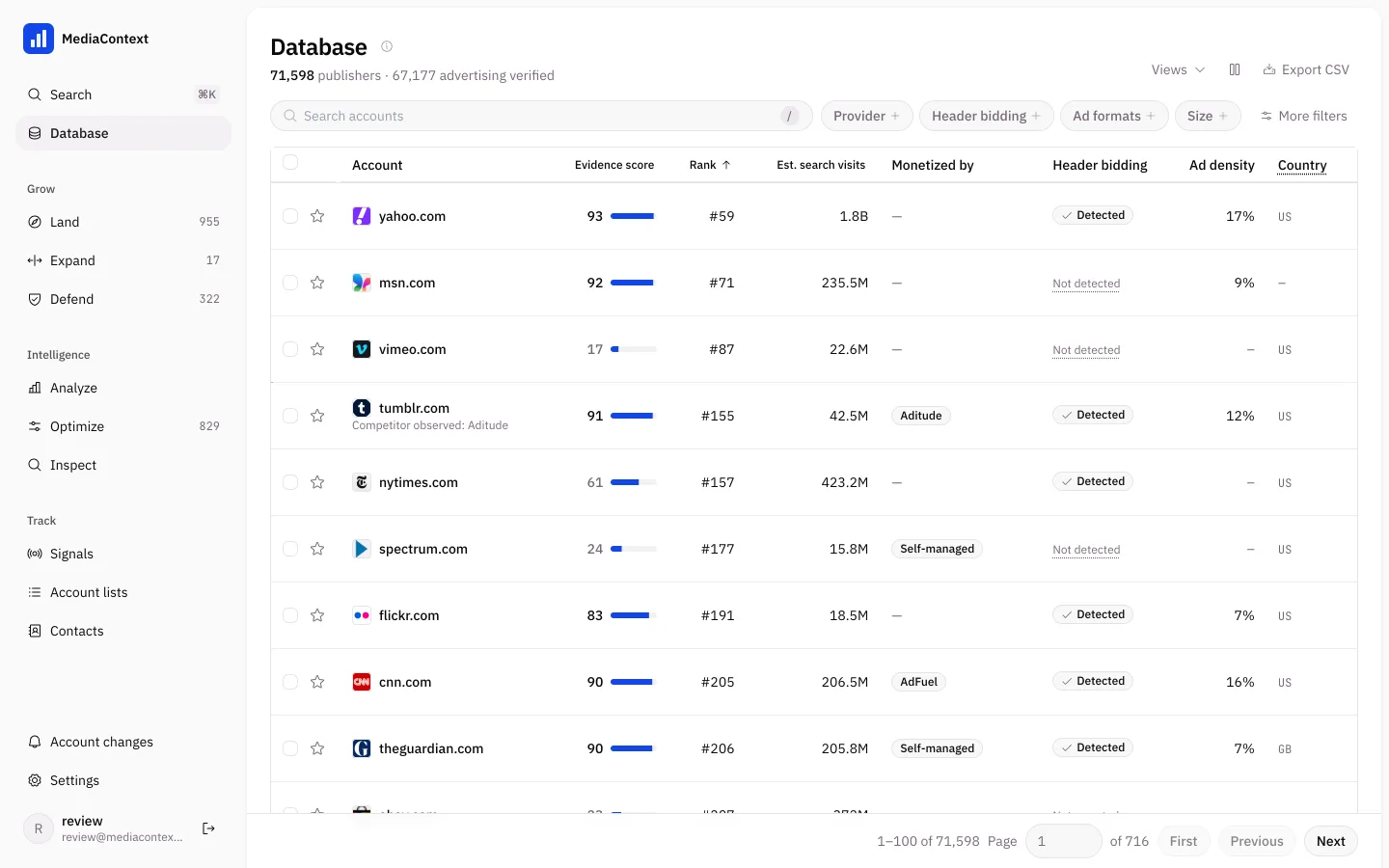1389x868 pixels.
Task: Click the yahoo.com favicon
Action: point(362,216)
